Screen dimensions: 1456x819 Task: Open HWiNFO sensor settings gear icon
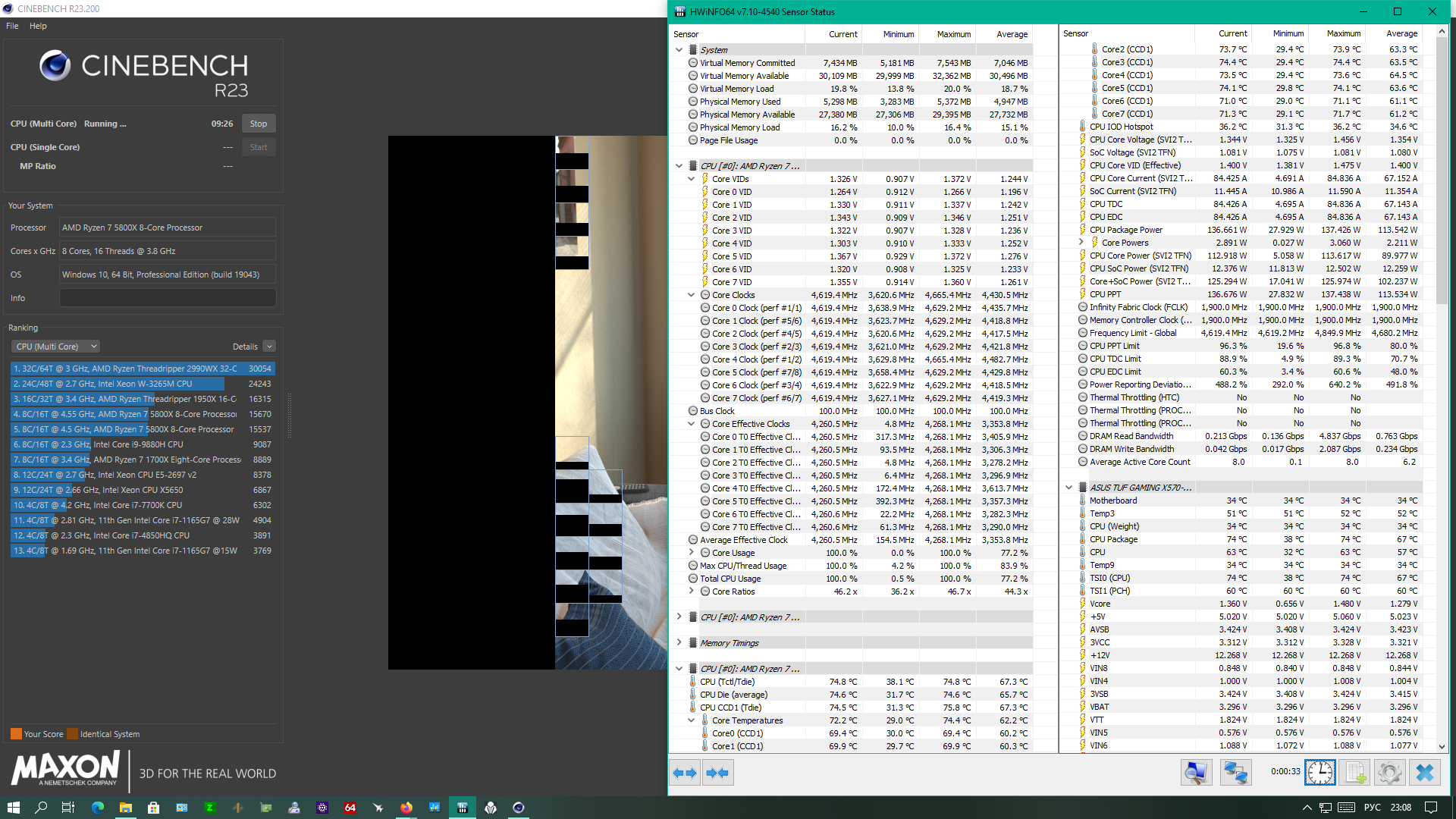[x=1389, y=773]
